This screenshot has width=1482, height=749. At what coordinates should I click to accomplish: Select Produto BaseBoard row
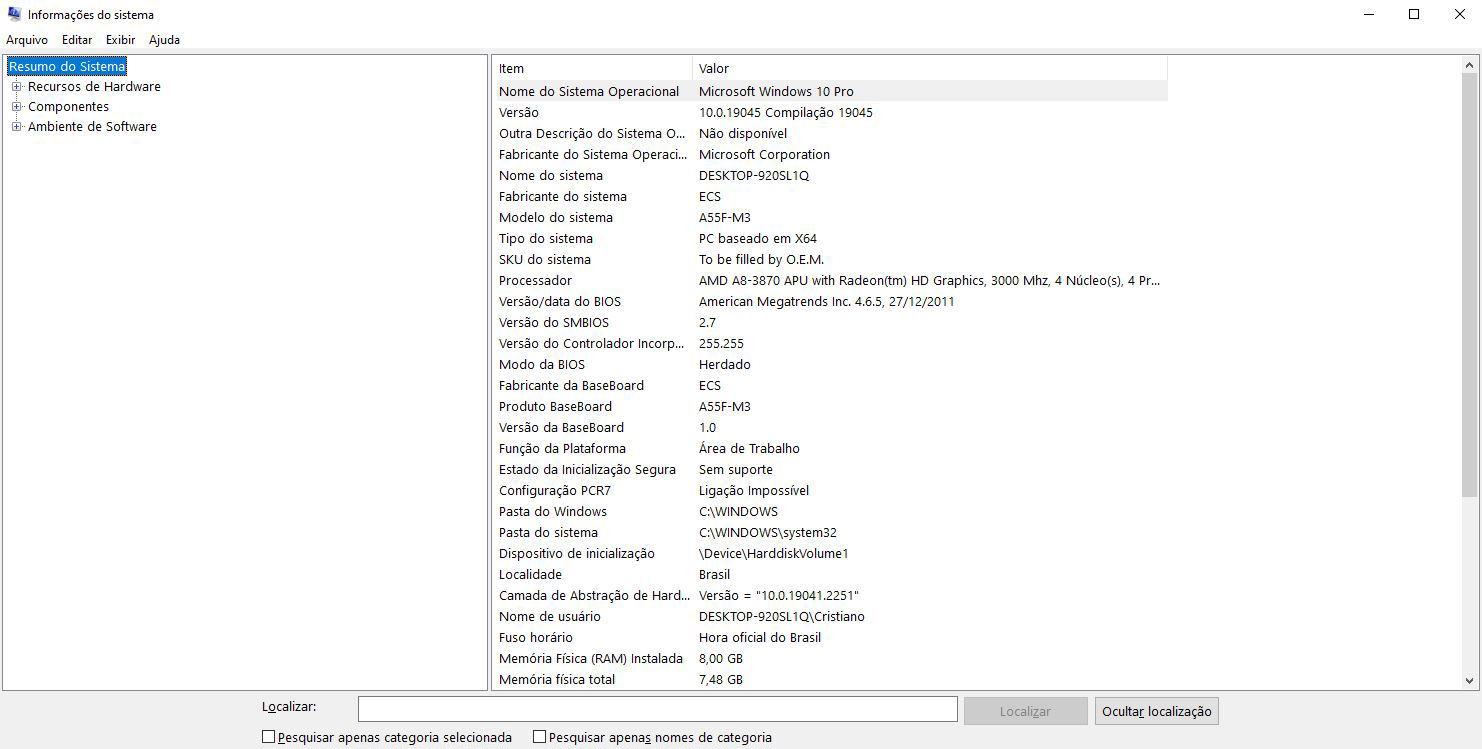point(830,406)
